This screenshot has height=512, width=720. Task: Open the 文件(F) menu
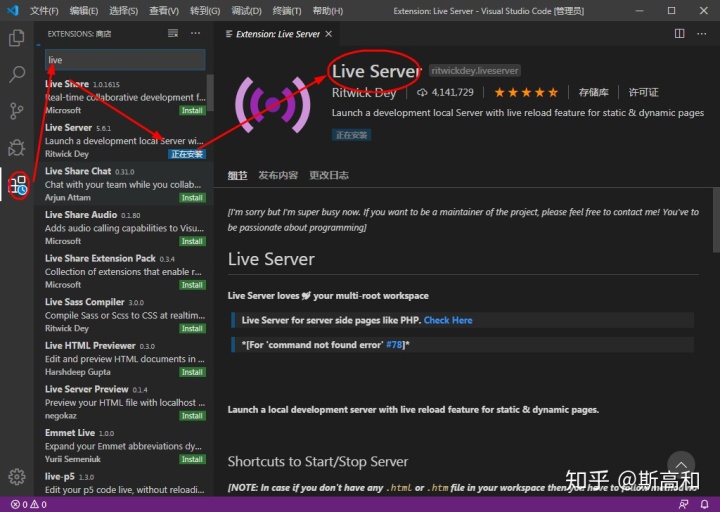44,11
